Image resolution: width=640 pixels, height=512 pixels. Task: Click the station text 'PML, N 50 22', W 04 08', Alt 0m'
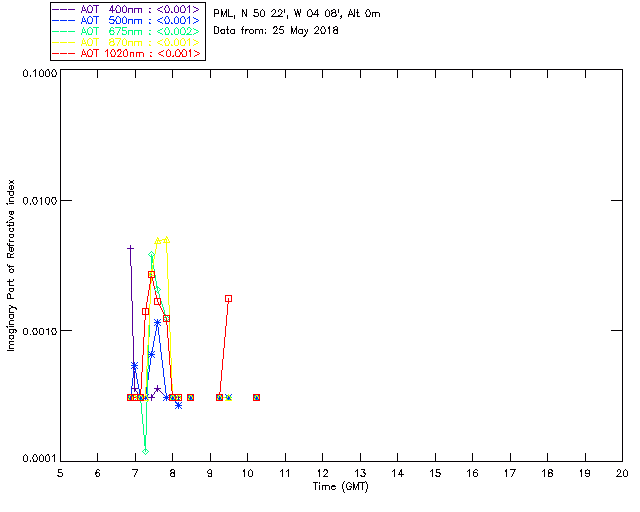click(297, 14)
